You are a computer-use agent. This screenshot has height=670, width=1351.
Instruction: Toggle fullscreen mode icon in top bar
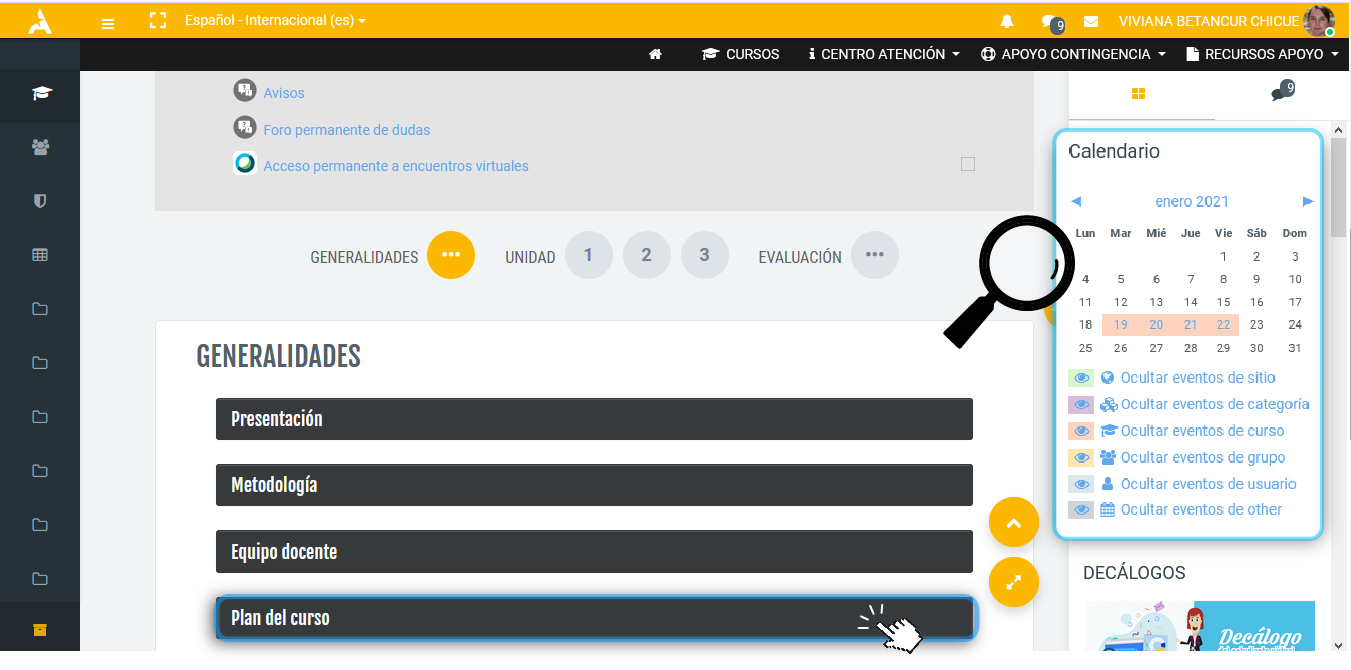(157, 21)
